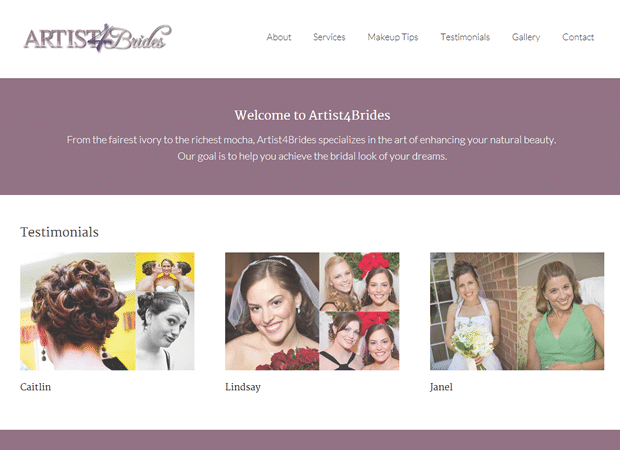620x450 pixels.
Task: Click the Testimonials section heading
Action: point(59,232)
